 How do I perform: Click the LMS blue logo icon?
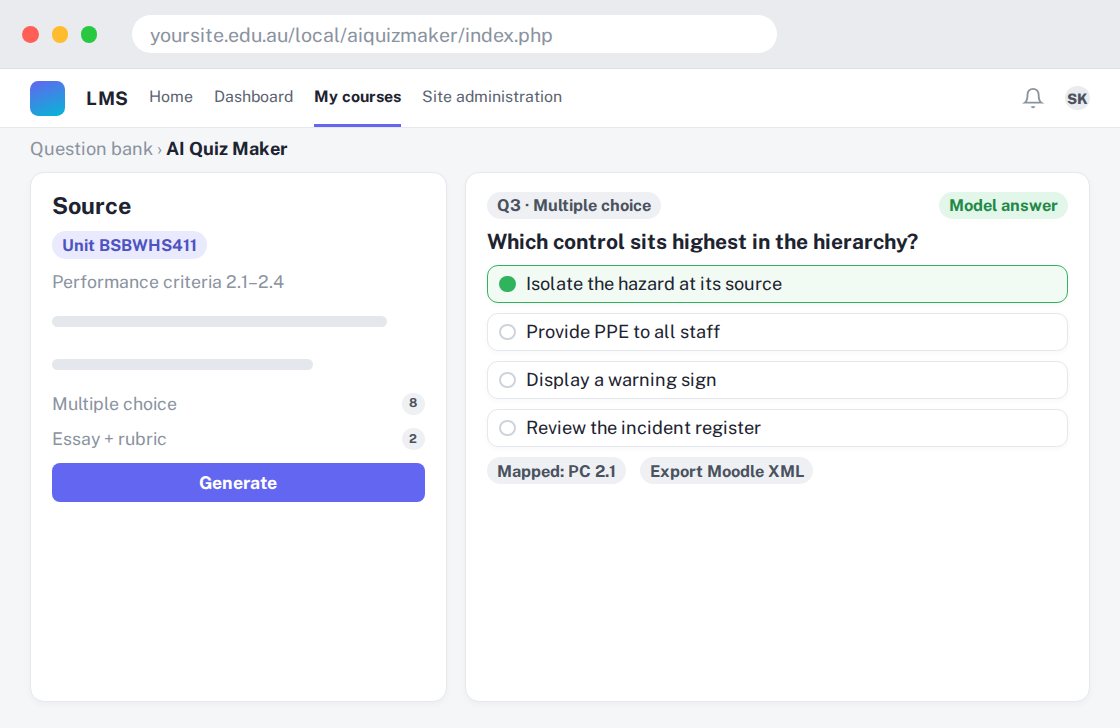coord(47,98)
